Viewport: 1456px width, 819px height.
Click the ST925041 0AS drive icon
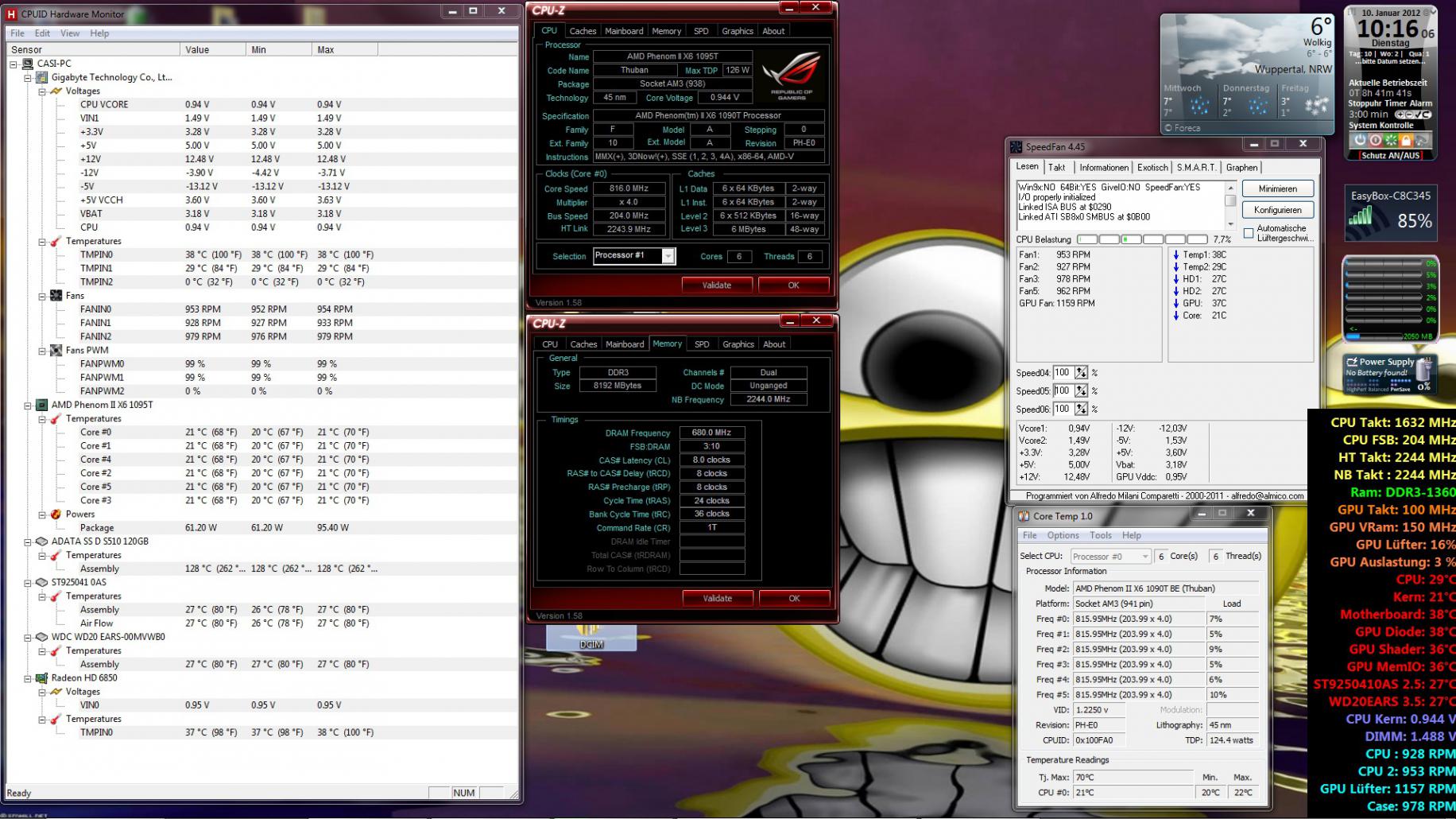42,582
